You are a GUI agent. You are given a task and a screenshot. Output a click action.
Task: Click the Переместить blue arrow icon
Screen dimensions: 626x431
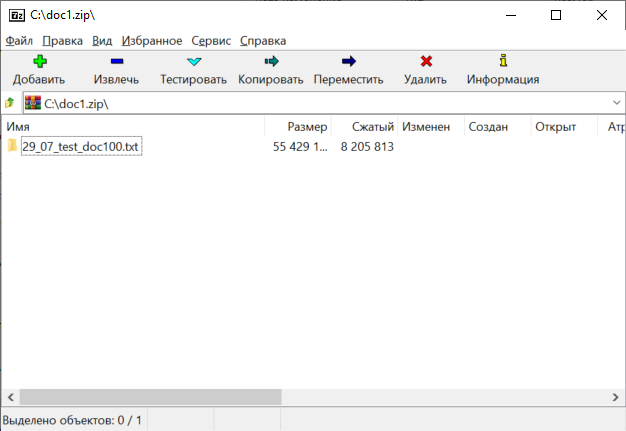click(x=349, y=61)
